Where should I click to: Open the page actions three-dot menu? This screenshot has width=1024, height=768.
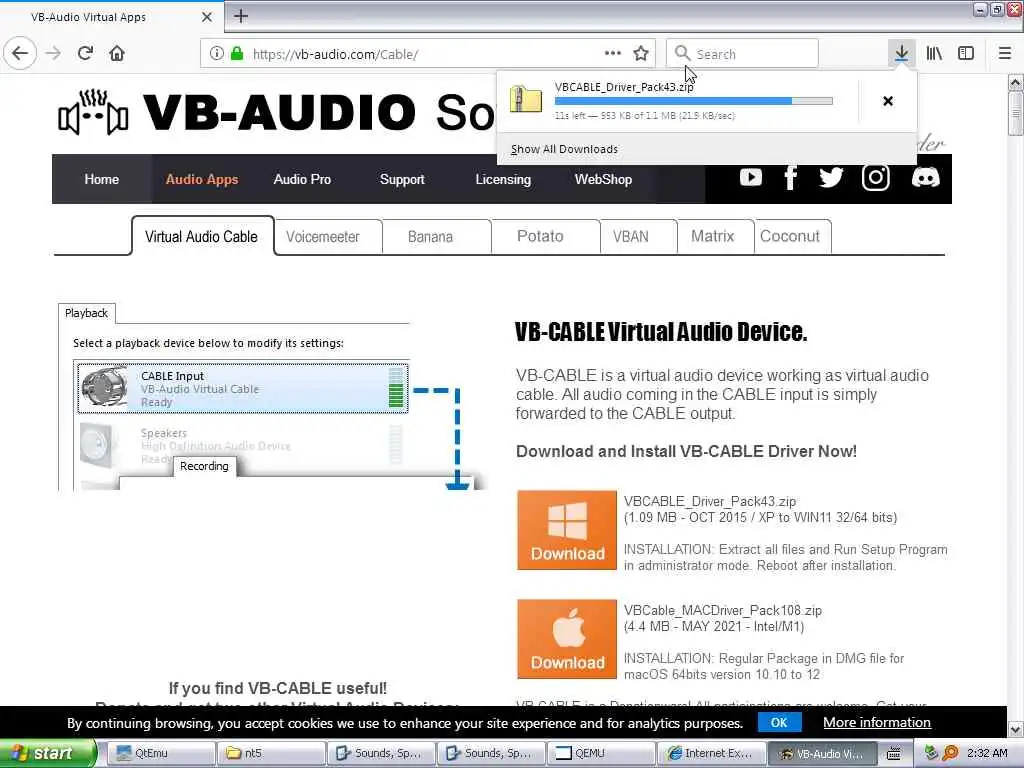pyautogui.click(x=613, y=54)
